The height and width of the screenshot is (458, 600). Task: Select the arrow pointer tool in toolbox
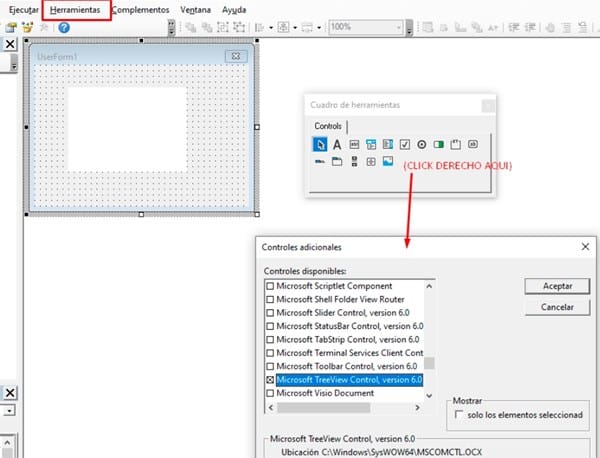click(x=320, y=144)
